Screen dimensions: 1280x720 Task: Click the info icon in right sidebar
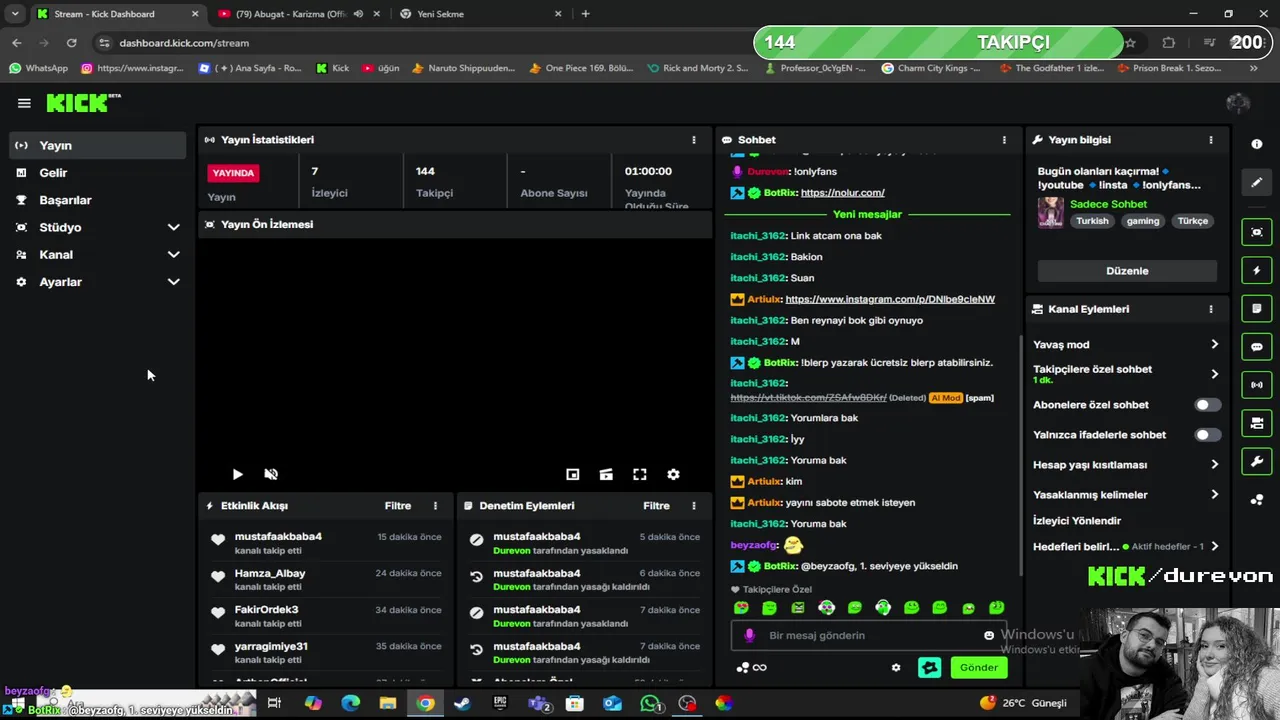click(1257, 144)
